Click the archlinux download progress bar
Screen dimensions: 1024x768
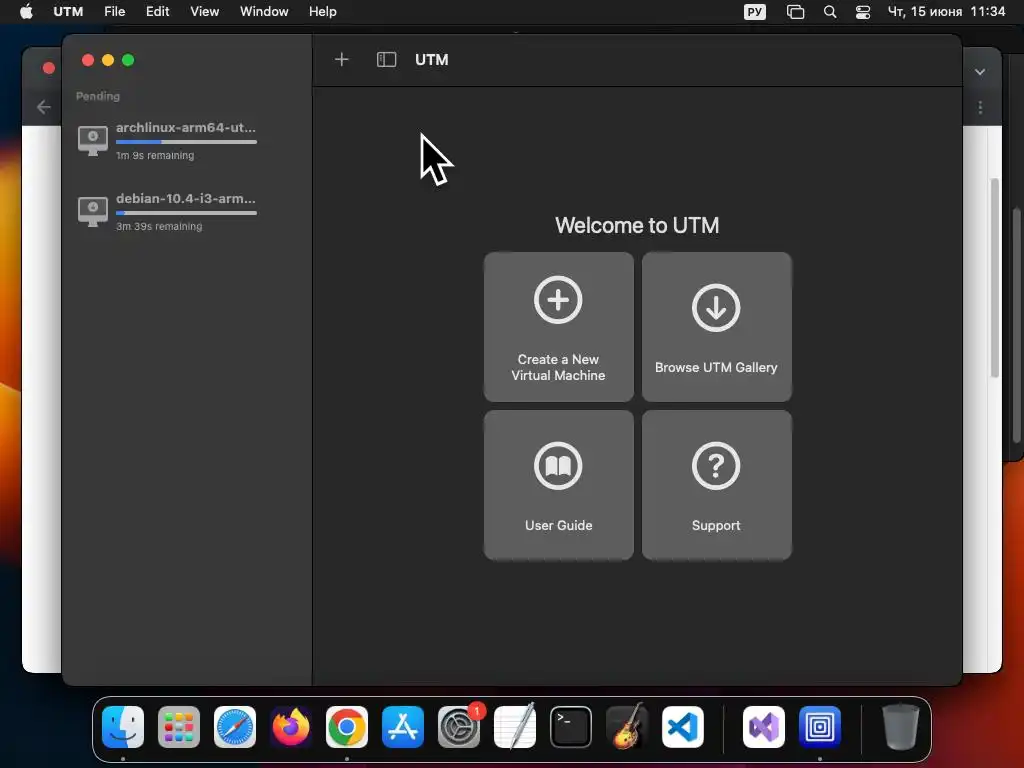click(186, 142)
